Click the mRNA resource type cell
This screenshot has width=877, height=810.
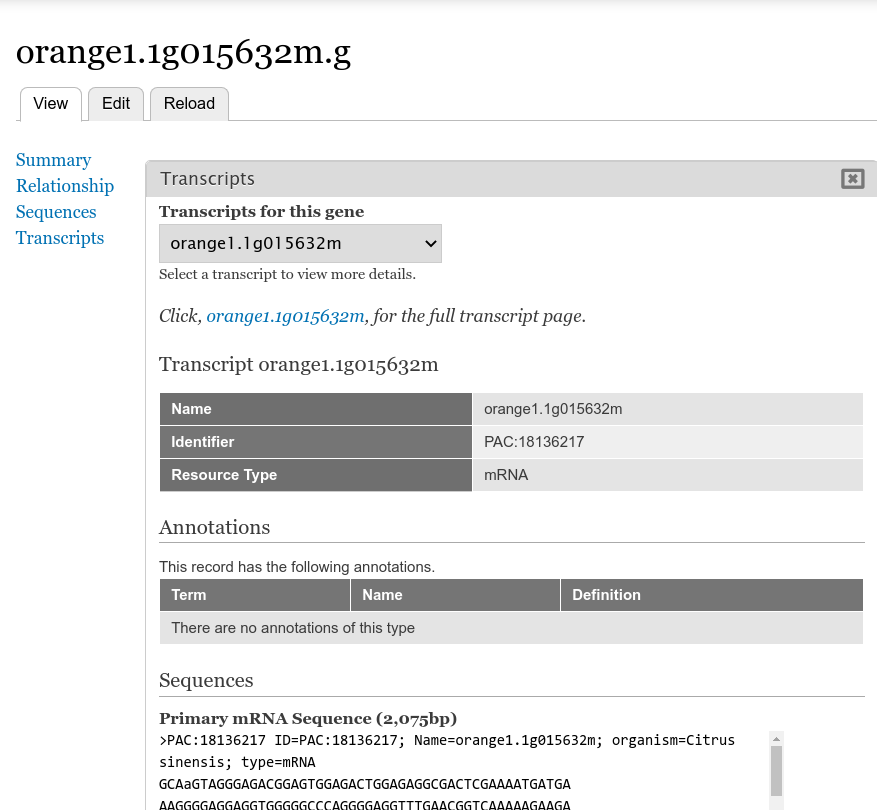(506, 475)
